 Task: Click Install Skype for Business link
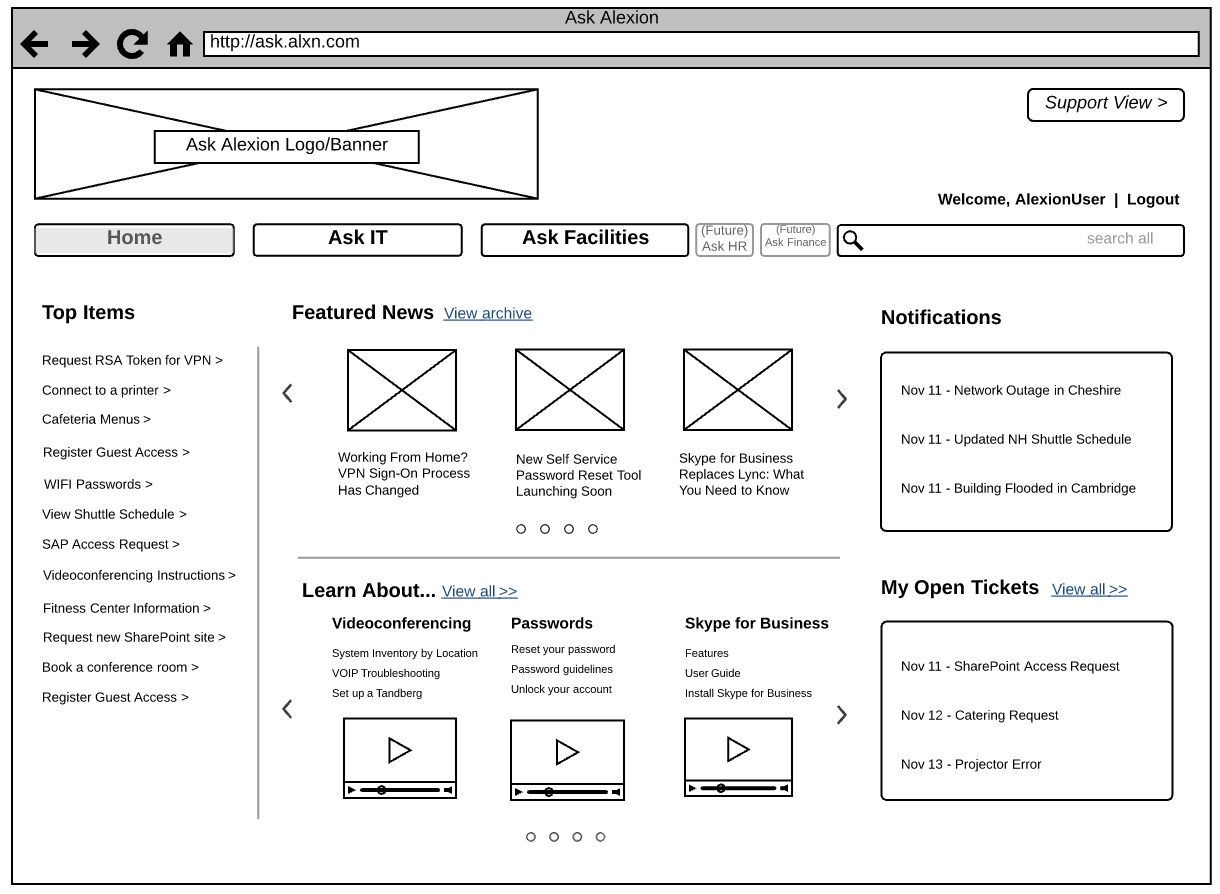748,693
